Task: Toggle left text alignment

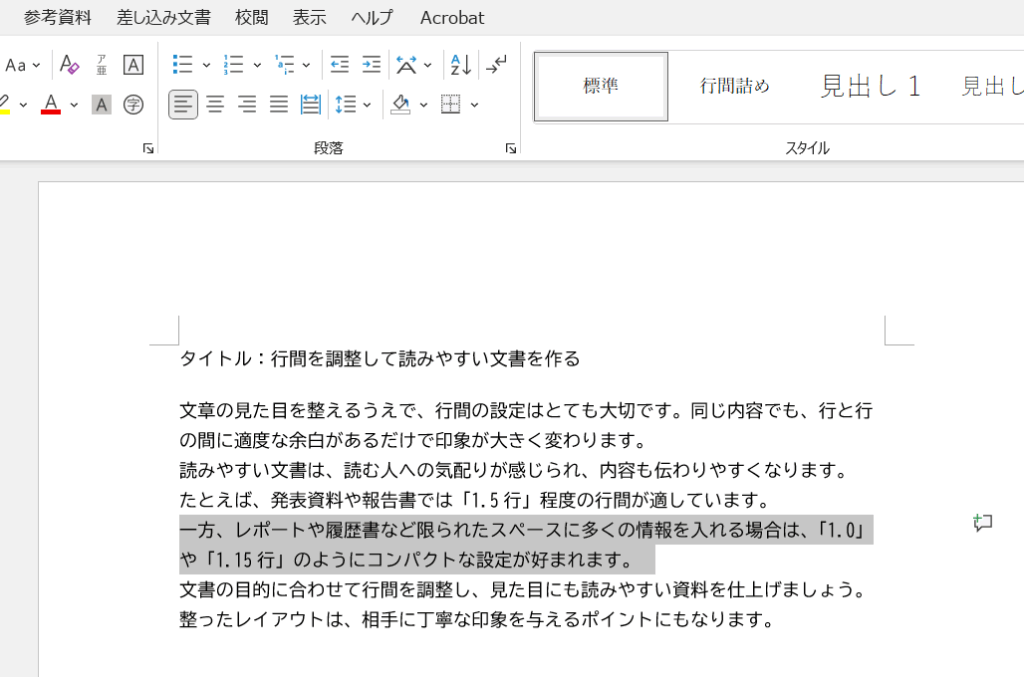Action: [x=183, y=104]
